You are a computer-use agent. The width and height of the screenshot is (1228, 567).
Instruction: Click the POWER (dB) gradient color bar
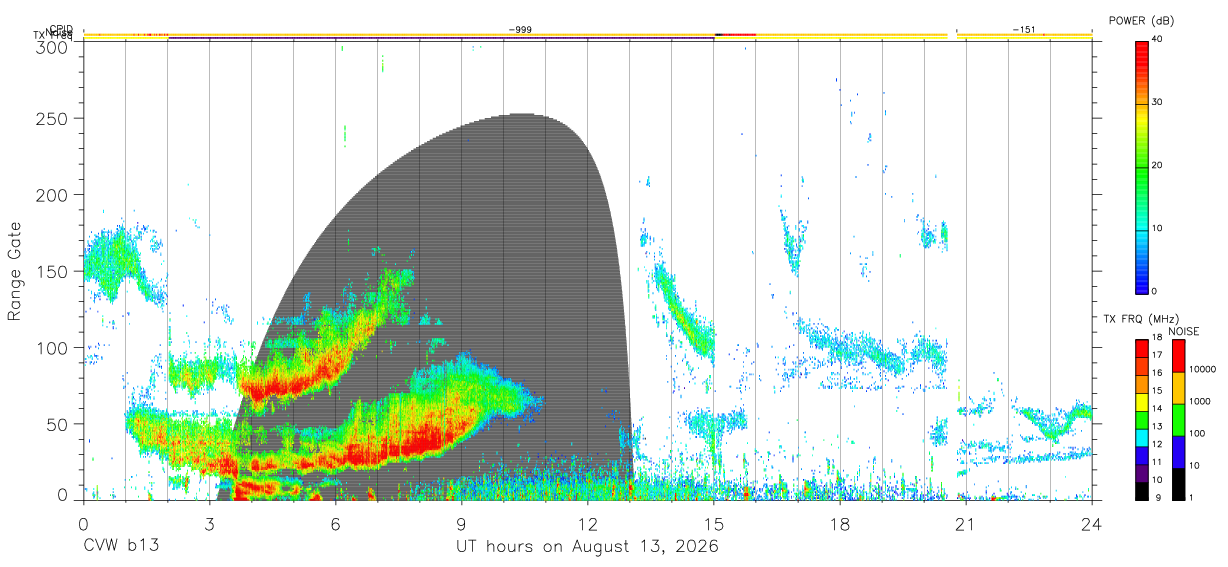[x=1141, y=166]
